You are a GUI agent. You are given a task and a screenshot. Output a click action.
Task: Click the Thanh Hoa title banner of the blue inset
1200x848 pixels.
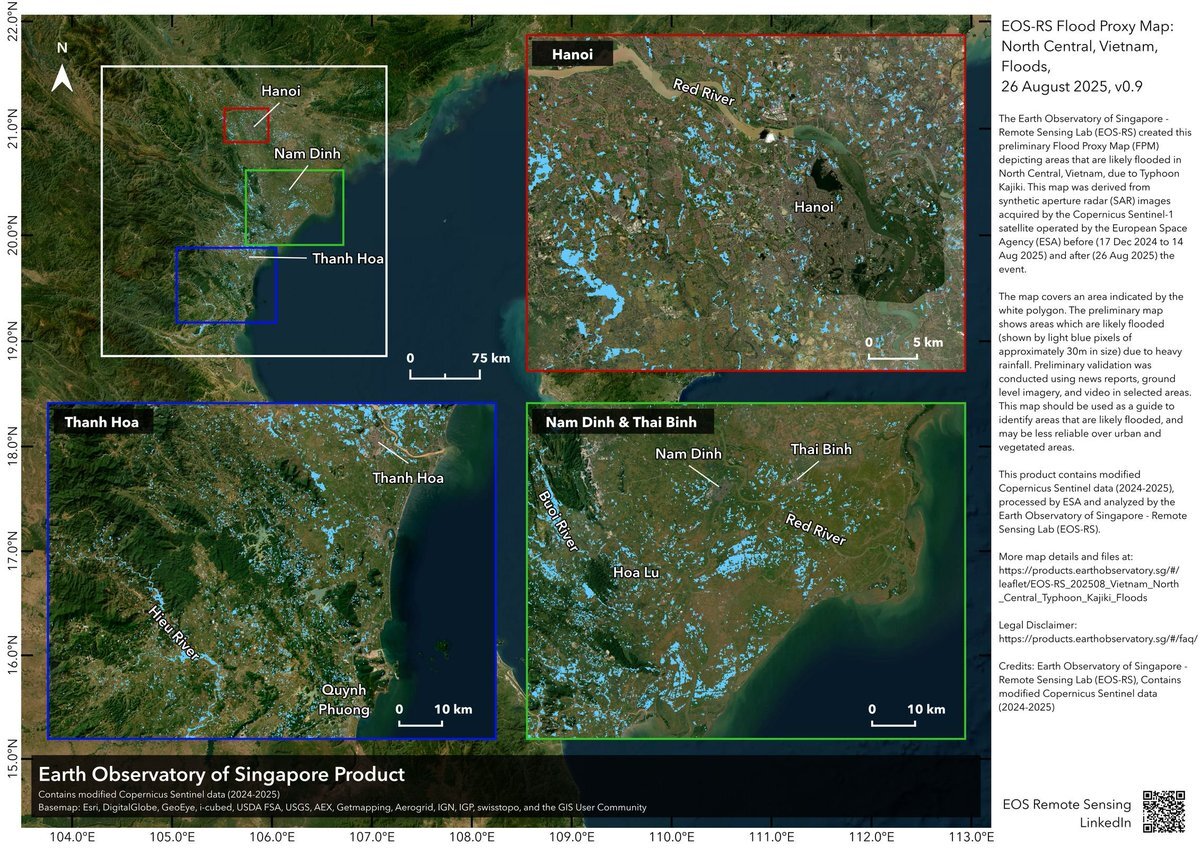pyautogui.click(x=101, y=423)
